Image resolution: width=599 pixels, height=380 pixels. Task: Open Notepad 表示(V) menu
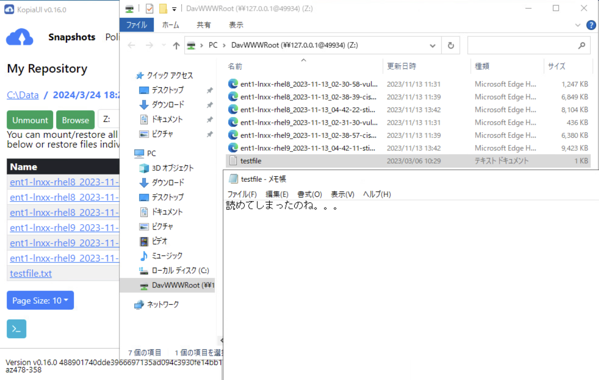pos(343,194)
